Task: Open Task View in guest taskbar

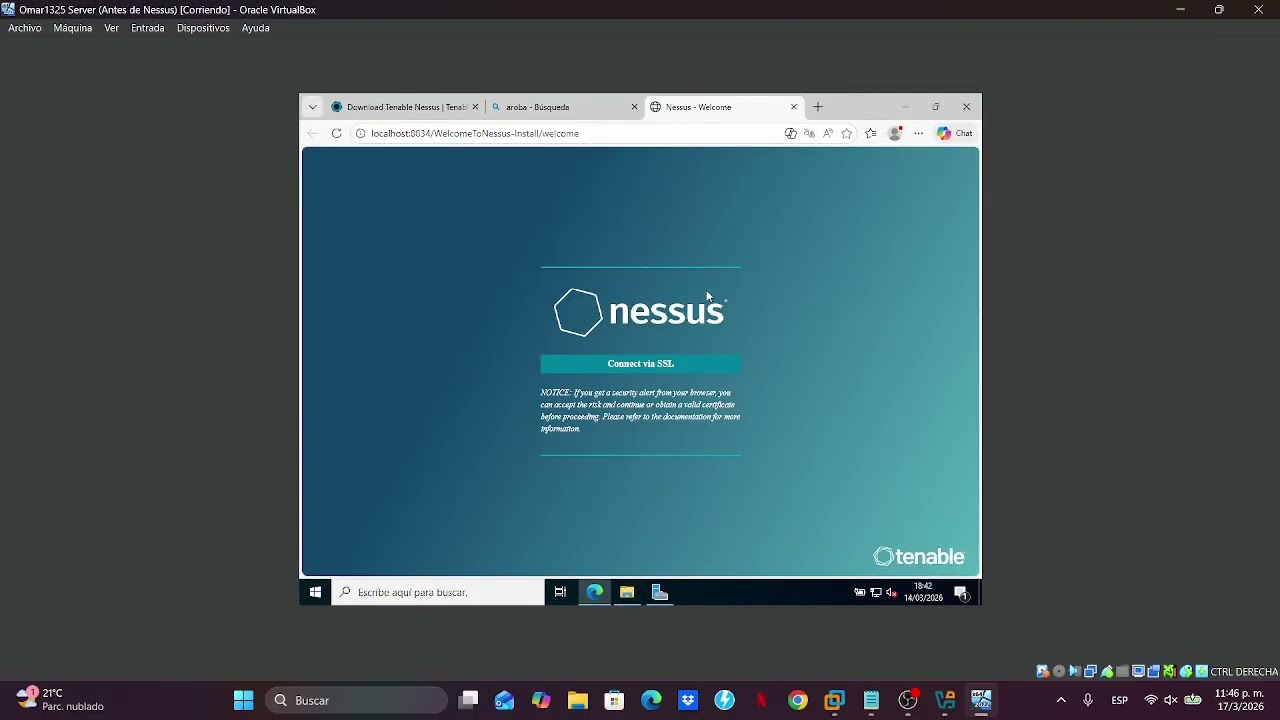Action: (560, 592)
